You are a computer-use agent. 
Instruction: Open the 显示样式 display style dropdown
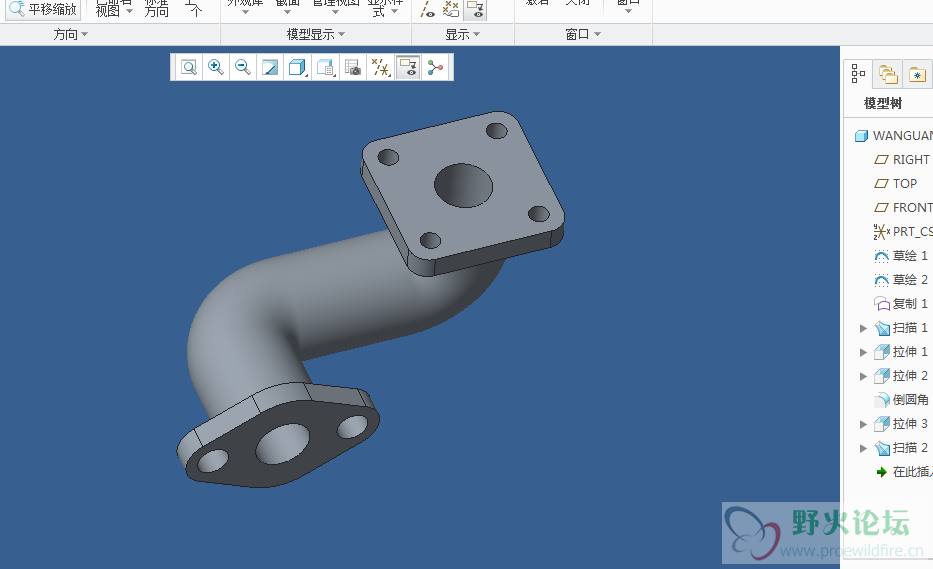[x=384, y=10]
